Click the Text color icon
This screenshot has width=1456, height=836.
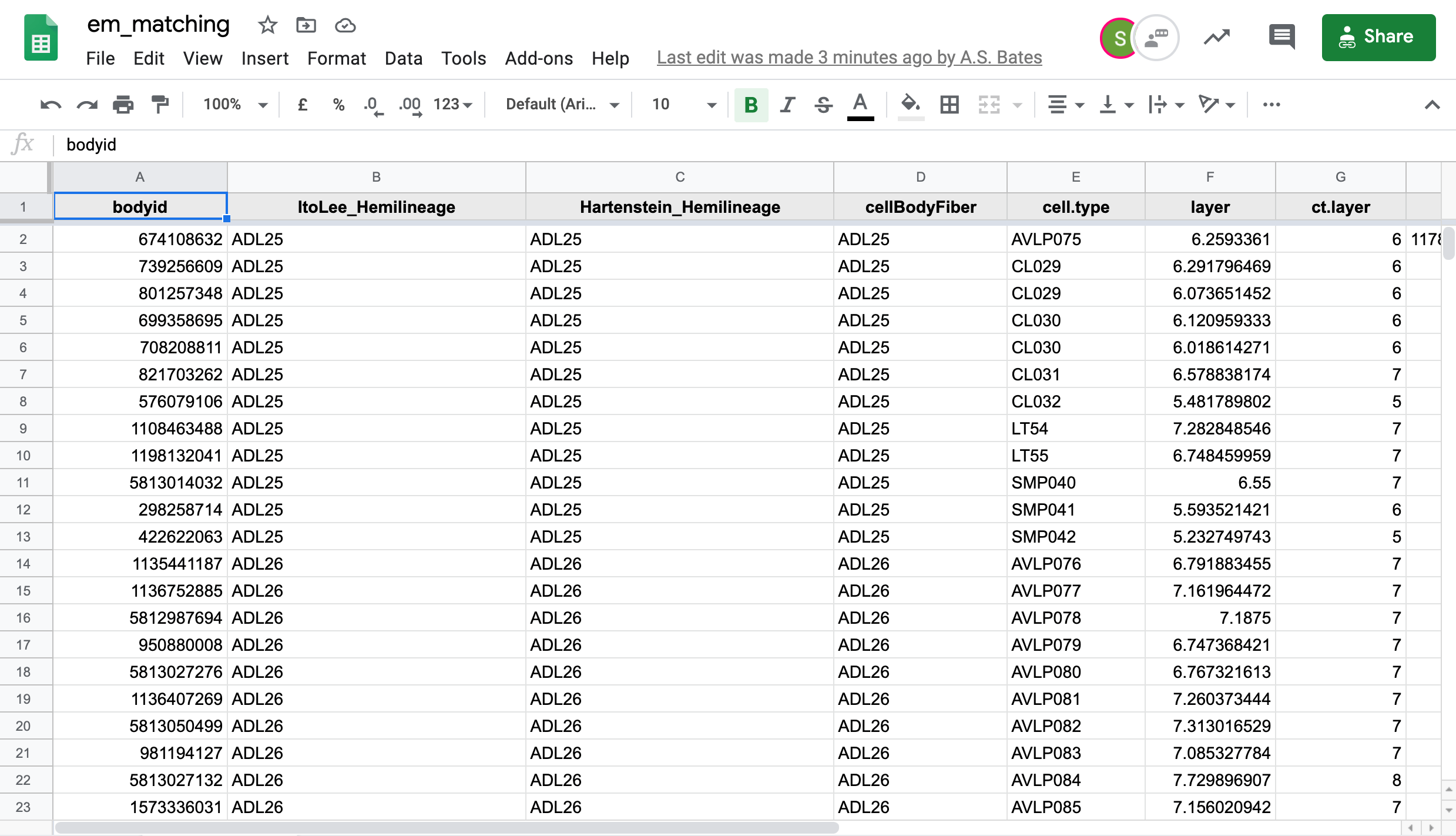point(861,105)
